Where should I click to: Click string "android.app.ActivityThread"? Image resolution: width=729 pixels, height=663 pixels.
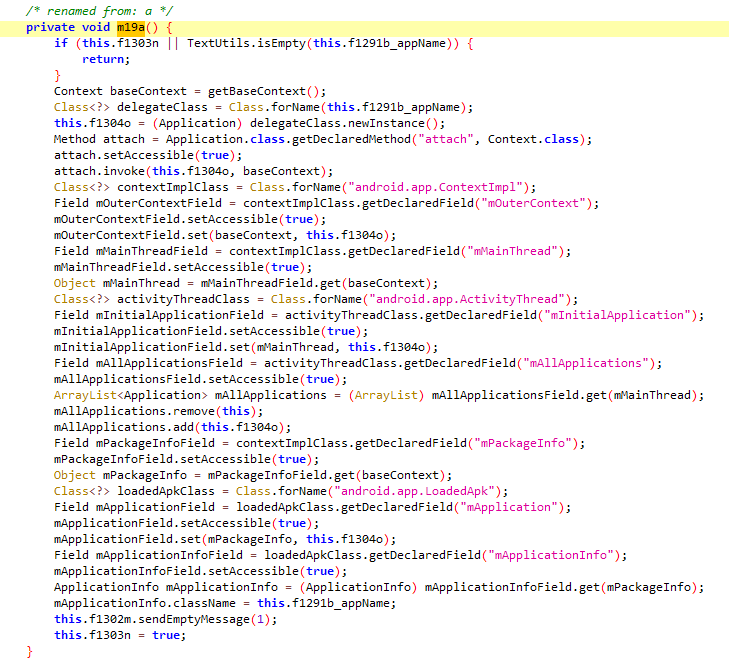click(467, 299)
